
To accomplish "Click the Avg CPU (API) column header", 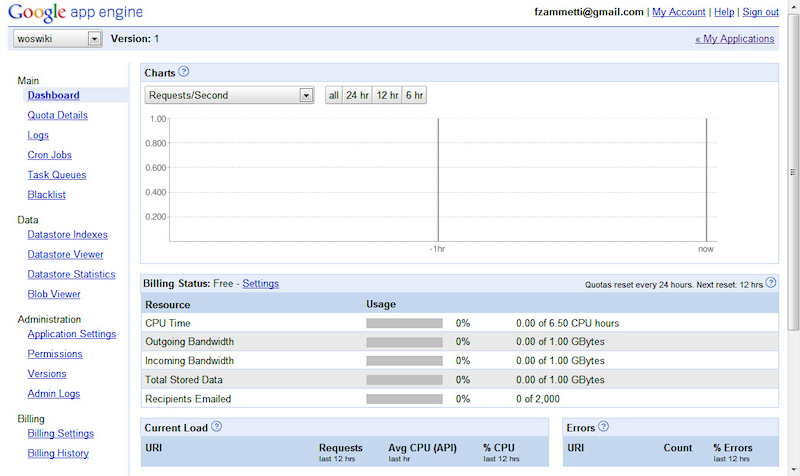I will tap(422, 448).
